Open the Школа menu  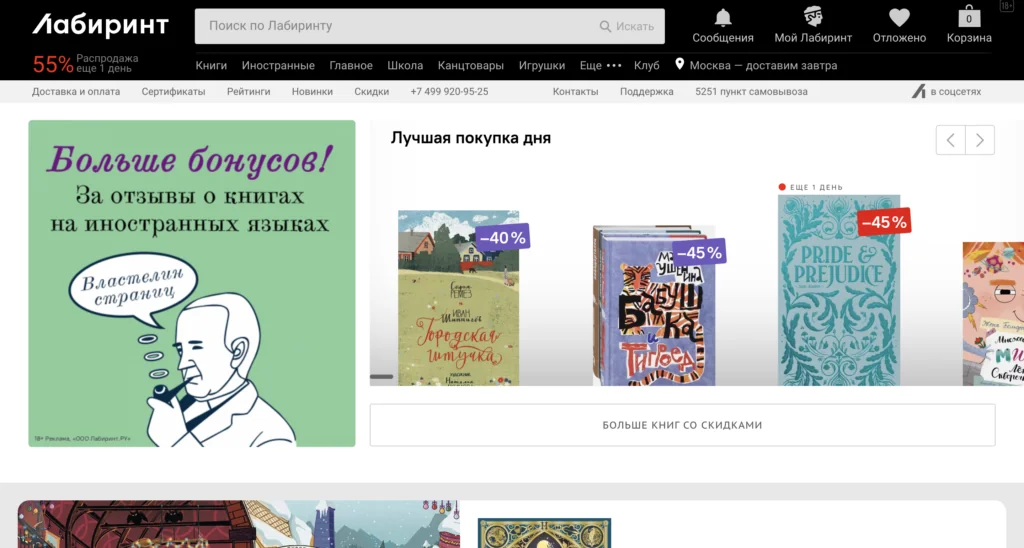[x=405, y=65]
